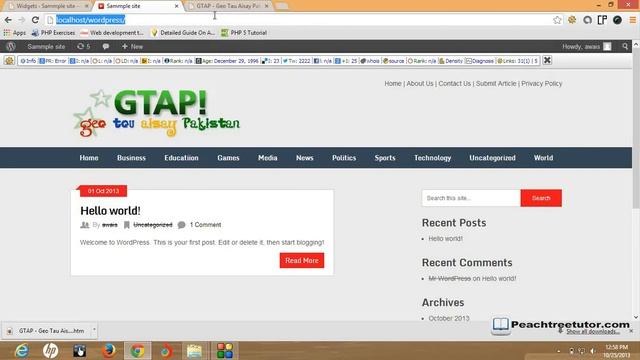Open the PHP 5 Tutorial bookmark
Screen dimensions: 640x360
pyautogui.click(x=244, y=33)
